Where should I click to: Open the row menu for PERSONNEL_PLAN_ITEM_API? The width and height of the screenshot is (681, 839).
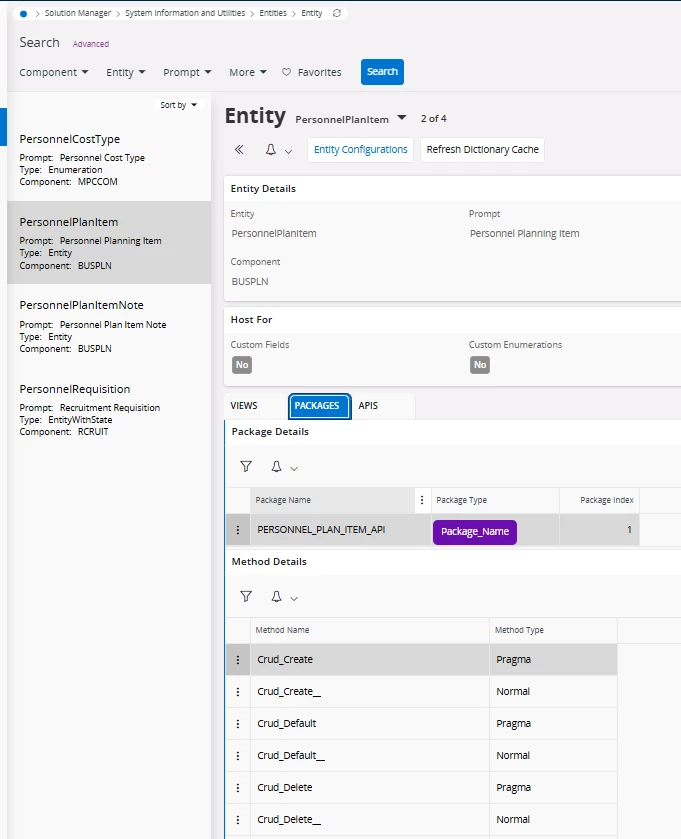[238, 530]
